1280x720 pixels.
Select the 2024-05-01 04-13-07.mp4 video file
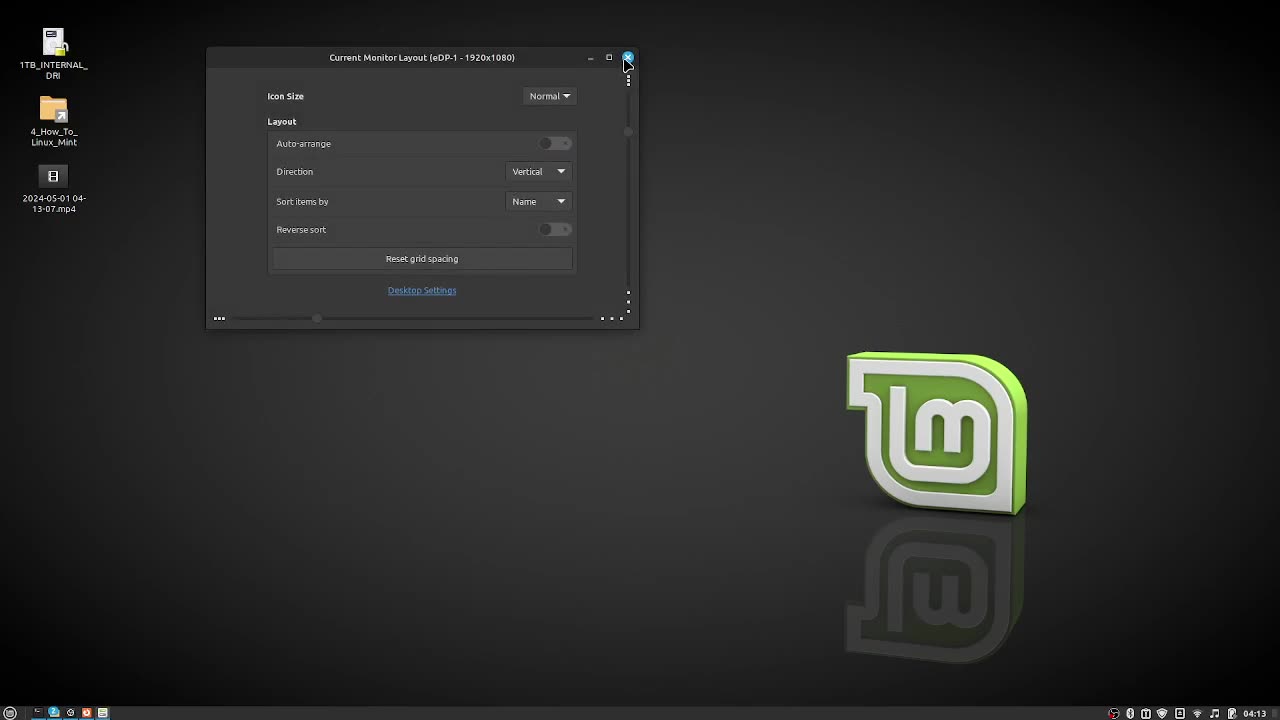(x=54, y=189)
